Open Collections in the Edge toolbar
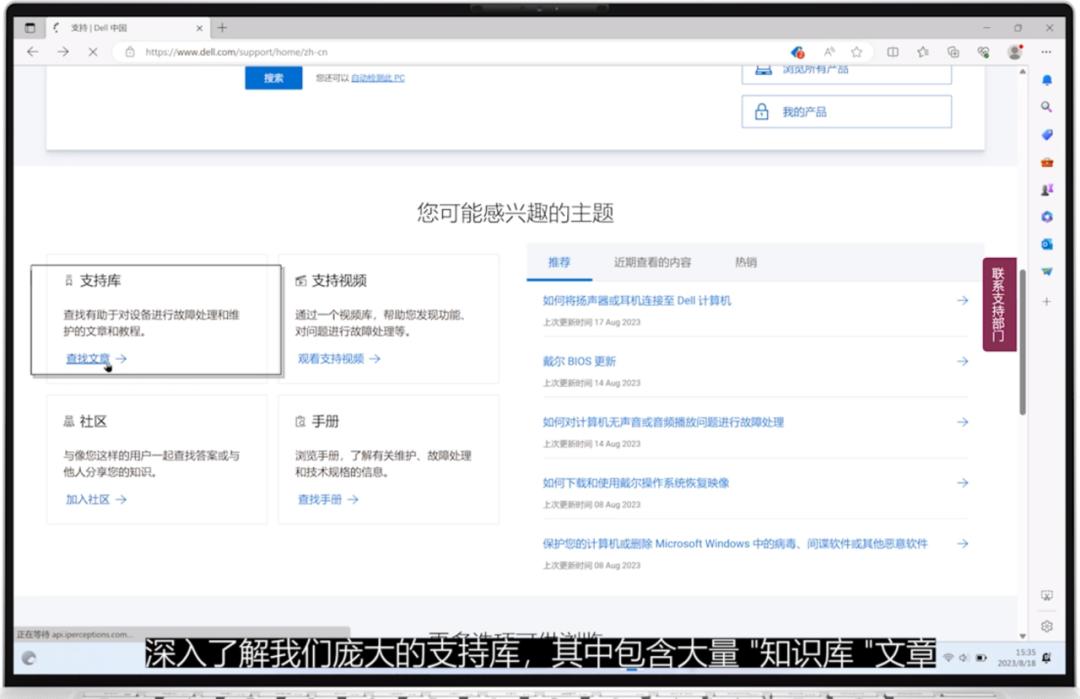The height and width of the screenshot is (699, 1080). coord(955,52)
